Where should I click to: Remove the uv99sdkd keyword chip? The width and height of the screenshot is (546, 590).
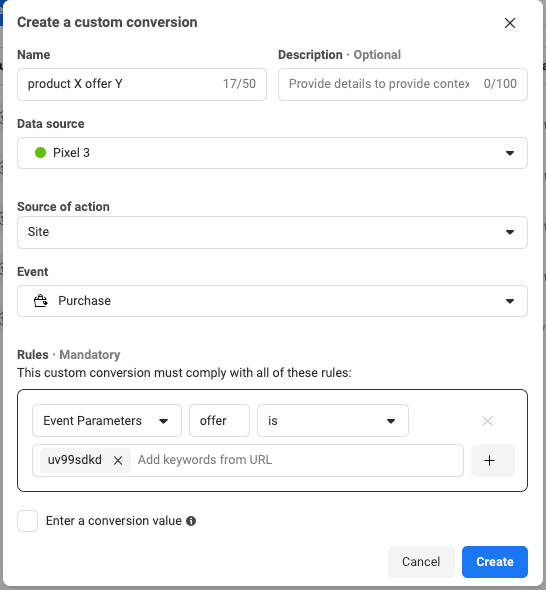[x=118, y=461]
